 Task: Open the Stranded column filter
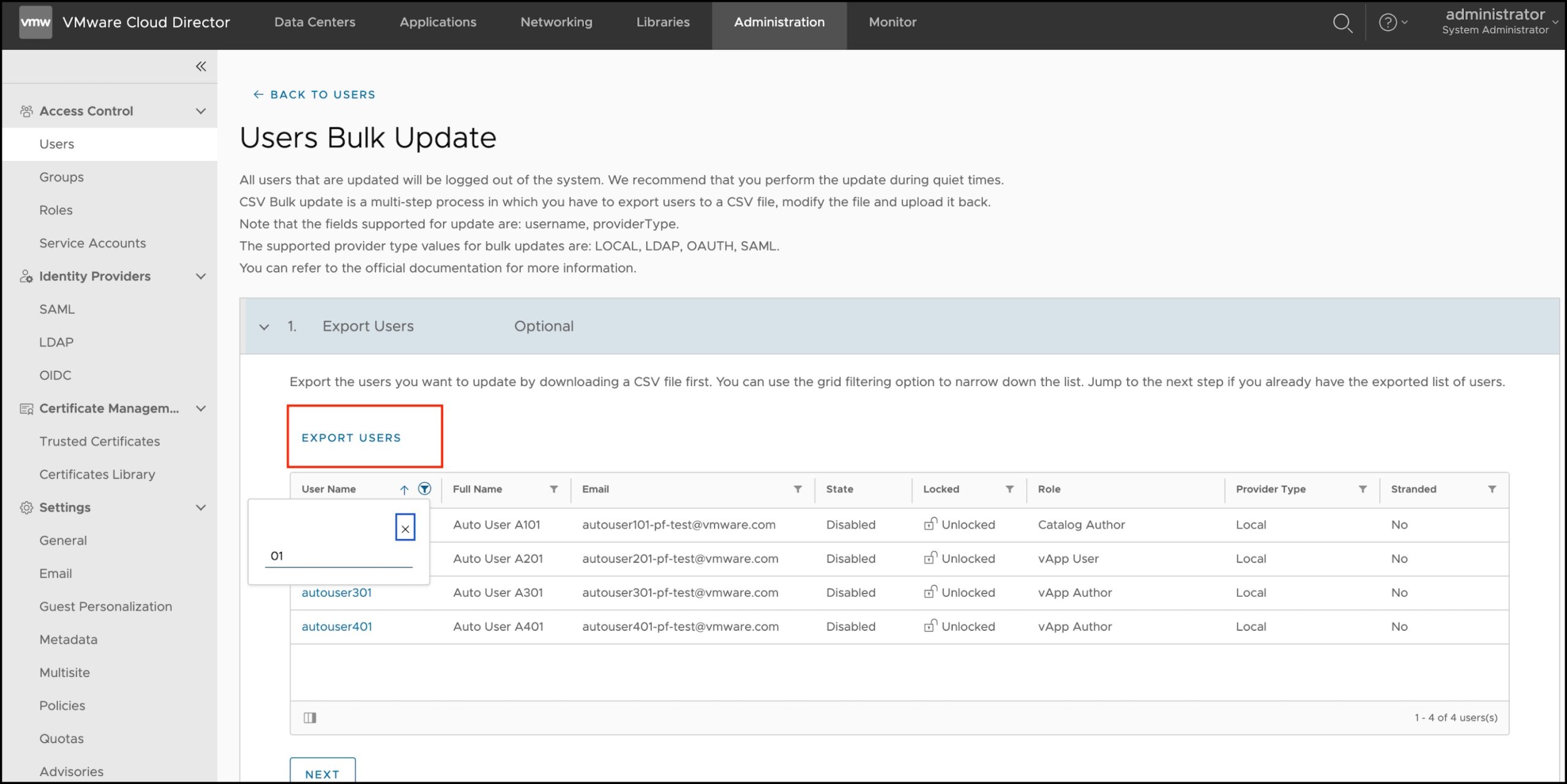click(1492, 489)
